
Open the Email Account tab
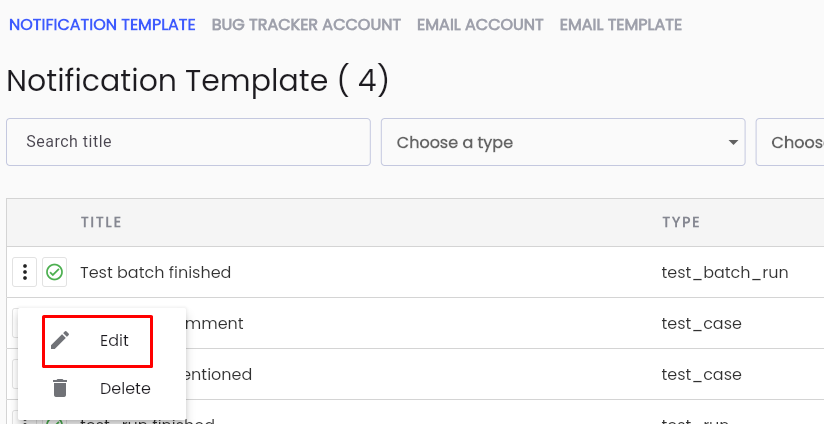[480, 25]
